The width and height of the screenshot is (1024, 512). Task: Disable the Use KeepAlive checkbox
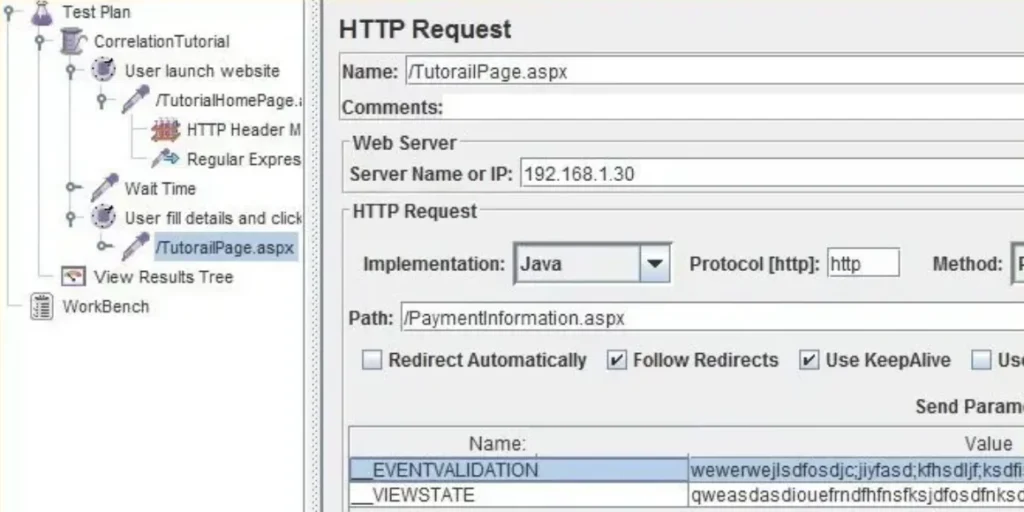[x=809, y=360]
